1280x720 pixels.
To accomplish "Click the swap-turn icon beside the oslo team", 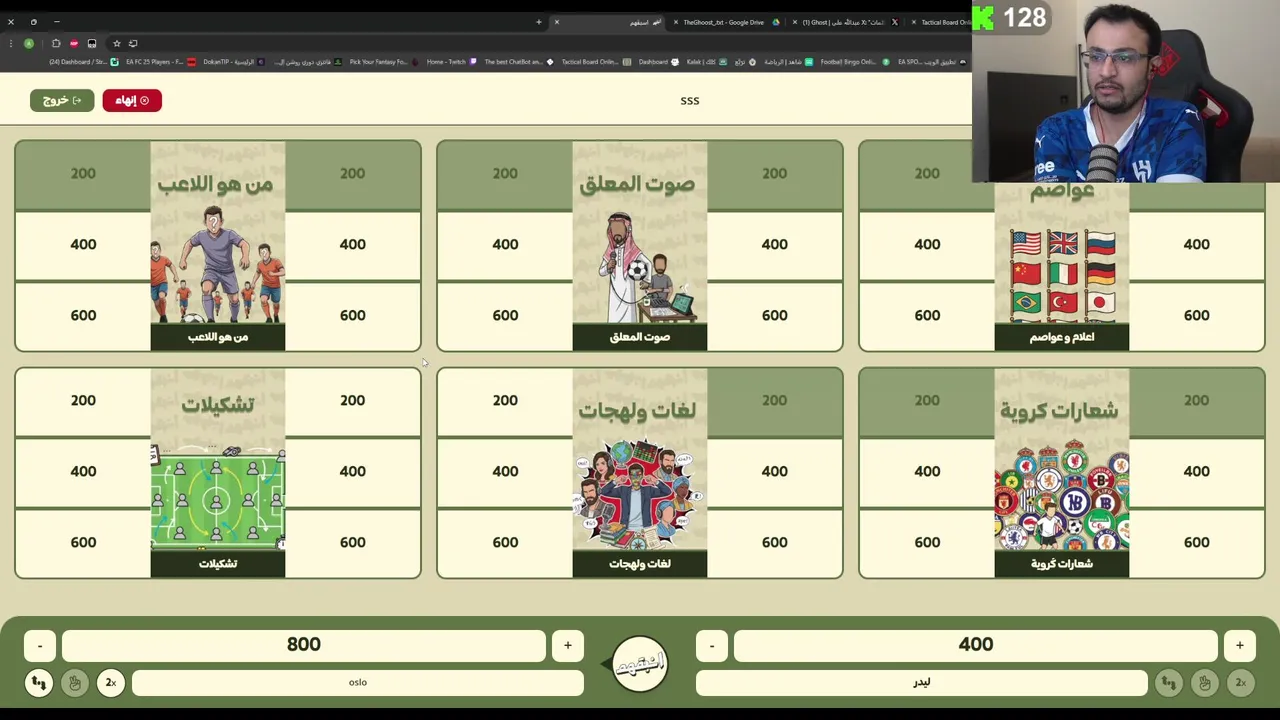I will 38,683.
